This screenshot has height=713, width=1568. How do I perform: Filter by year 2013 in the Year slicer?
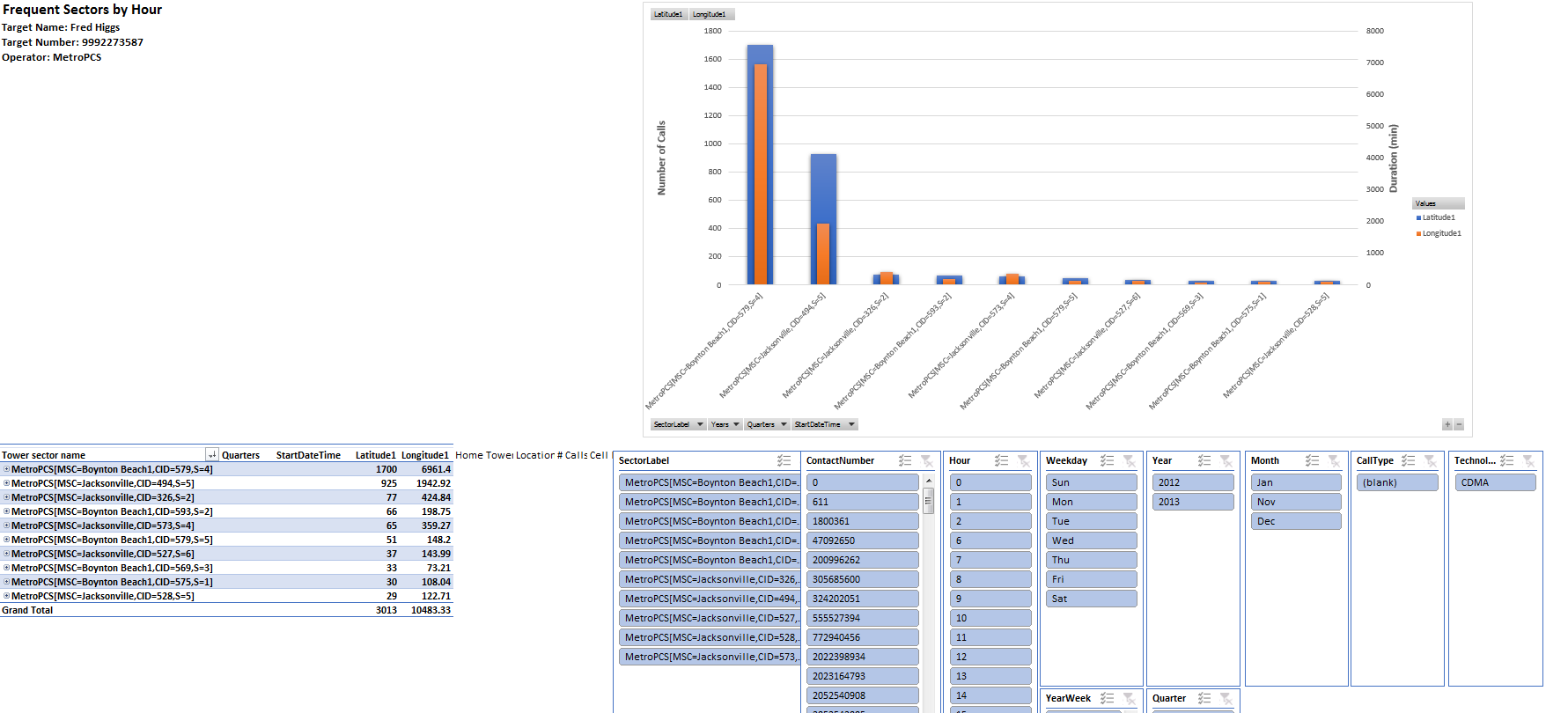(1193, 502)
